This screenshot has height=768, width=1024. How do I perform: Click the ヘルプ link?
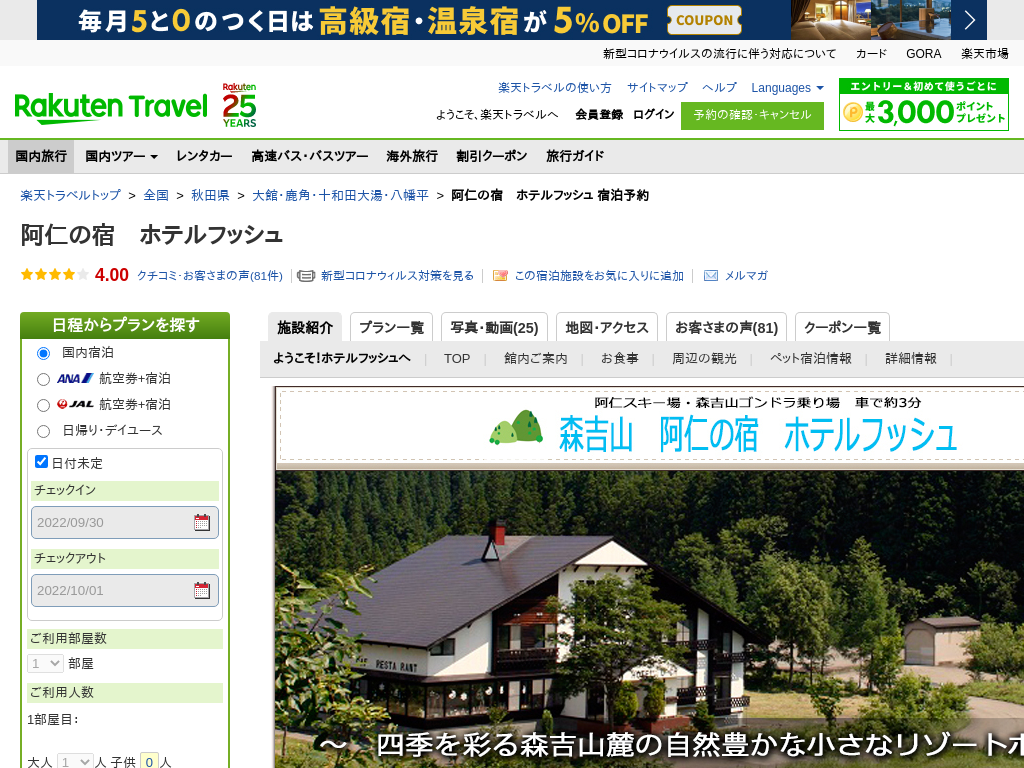click(x=719, y=88)
